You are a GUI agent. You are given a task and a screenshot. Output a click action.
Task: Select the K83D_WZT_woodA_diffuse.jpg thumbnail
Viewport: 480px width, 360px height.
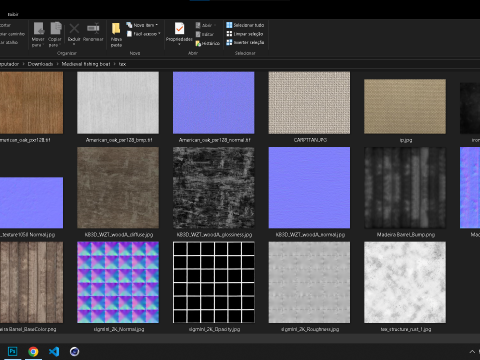click(118, 188)
